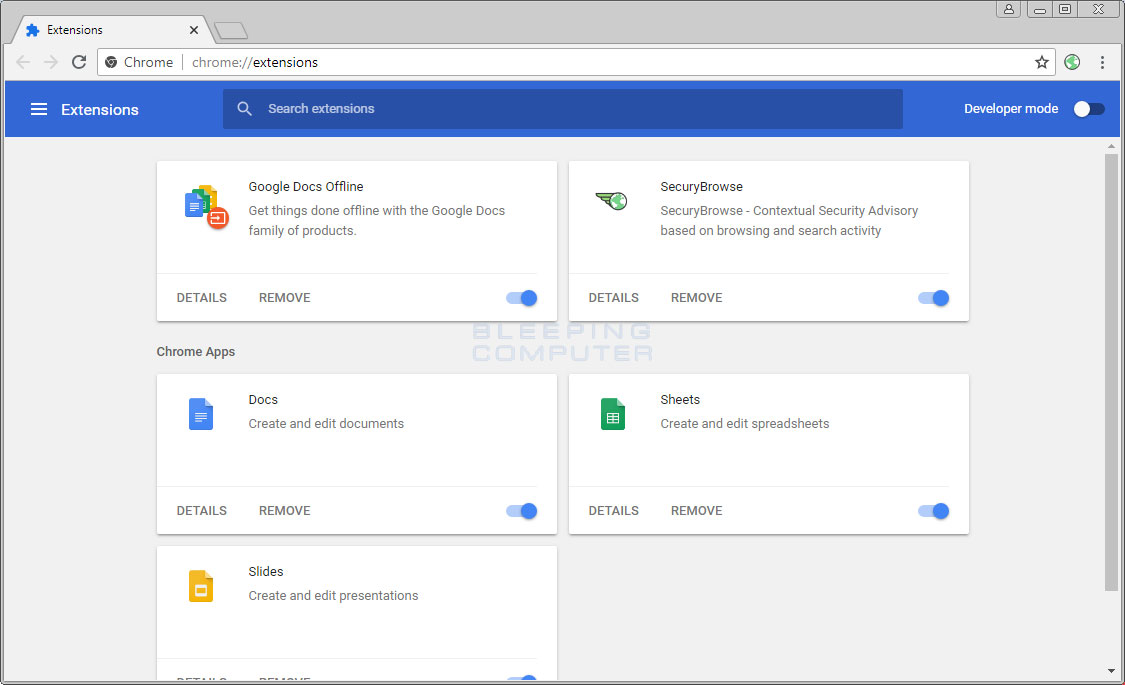
Task: Click the reload page icon
Action: click(79, 61)
